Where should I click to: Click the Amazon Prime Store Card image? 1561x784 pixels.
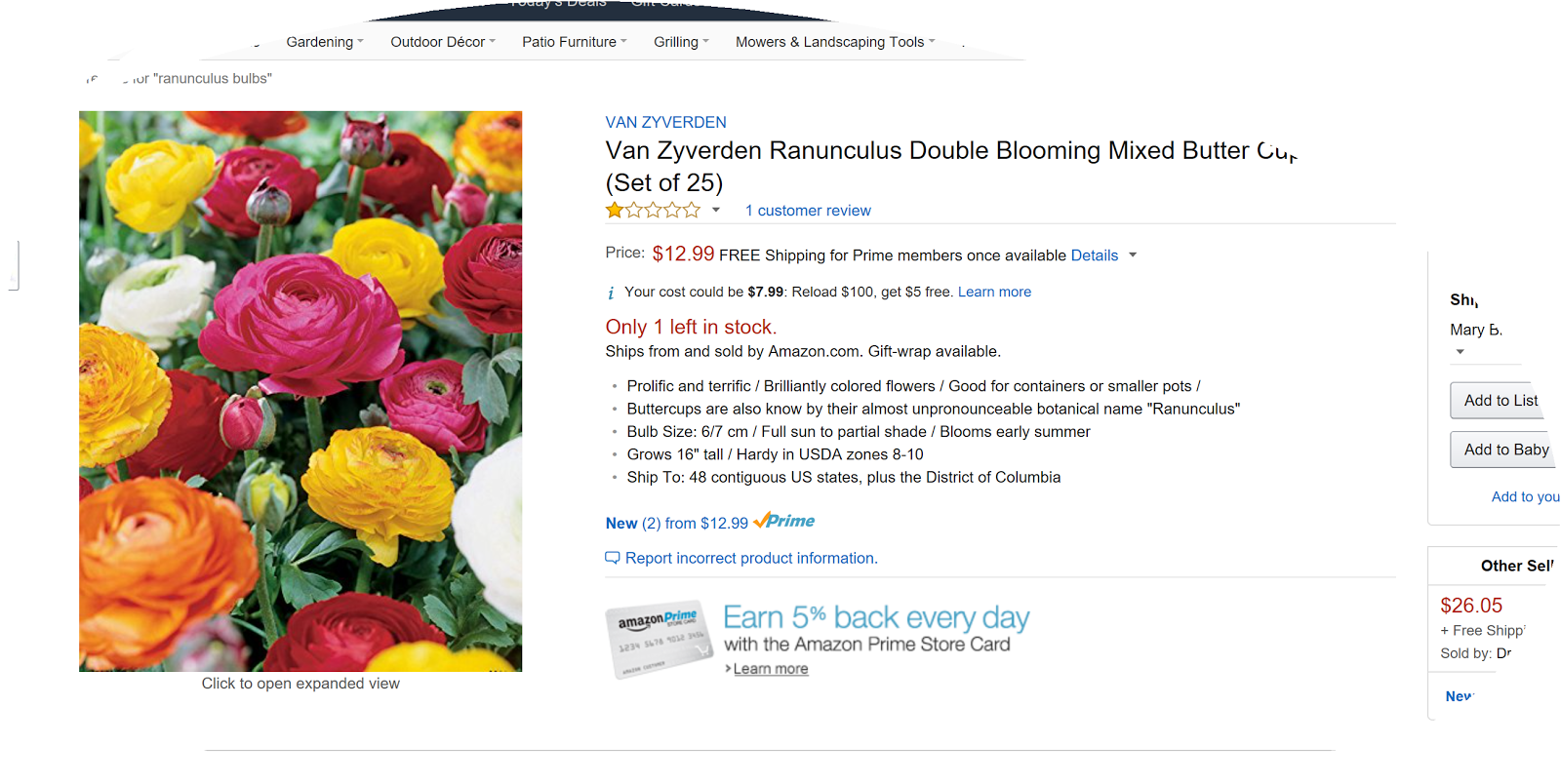coord(660,639)
